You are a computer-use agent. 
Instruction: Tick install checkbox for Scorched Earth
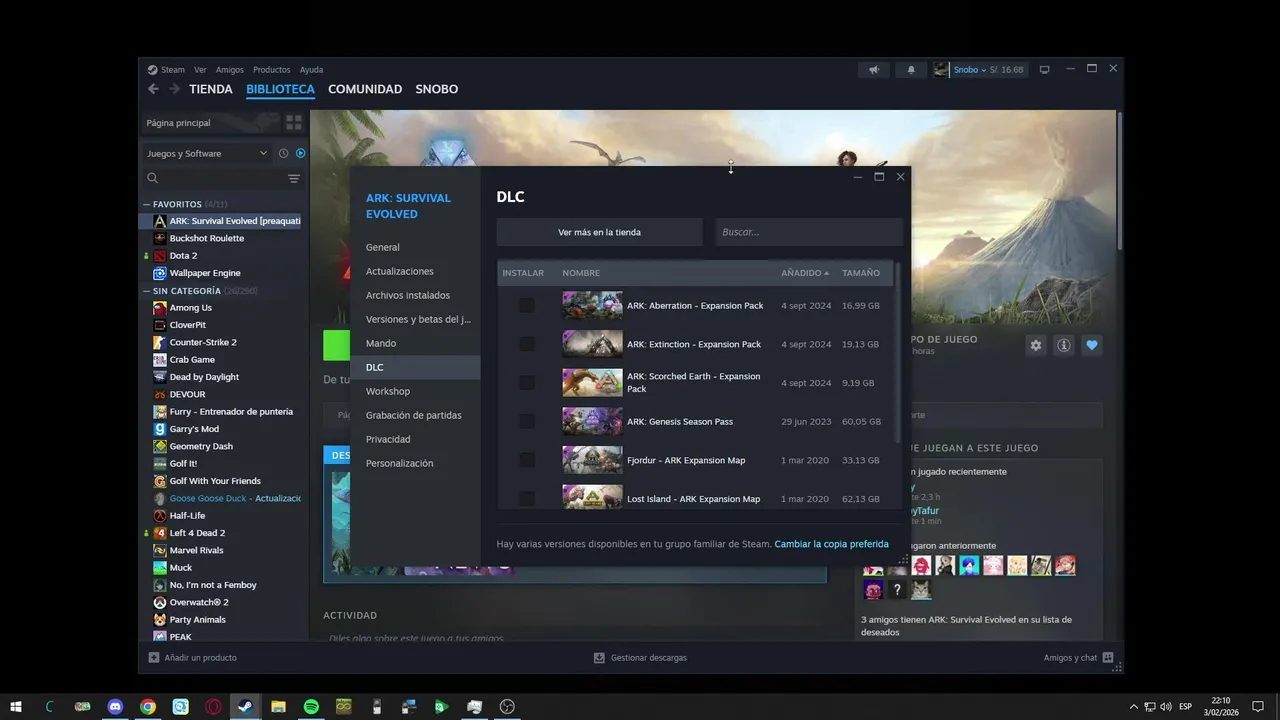[527, 383]
